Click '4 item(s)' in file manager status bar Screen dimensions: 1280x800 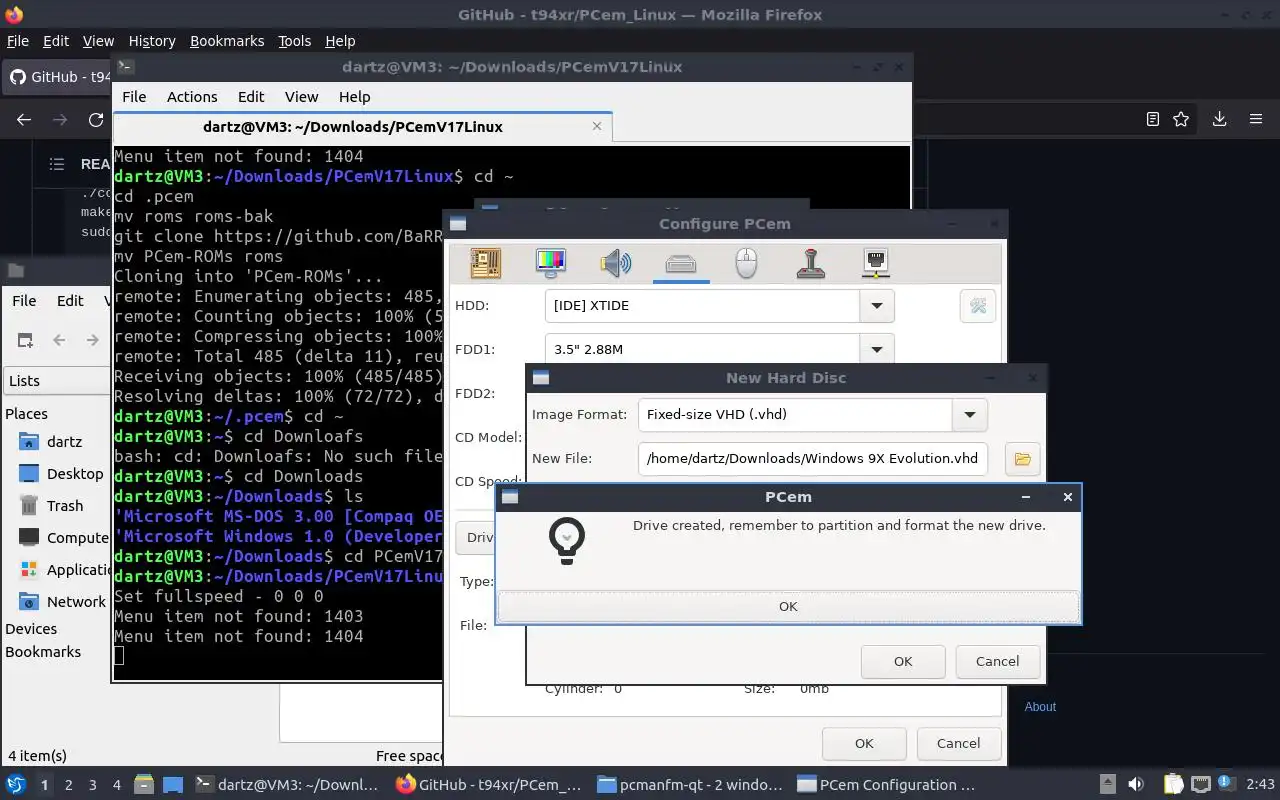pos(37,756)
